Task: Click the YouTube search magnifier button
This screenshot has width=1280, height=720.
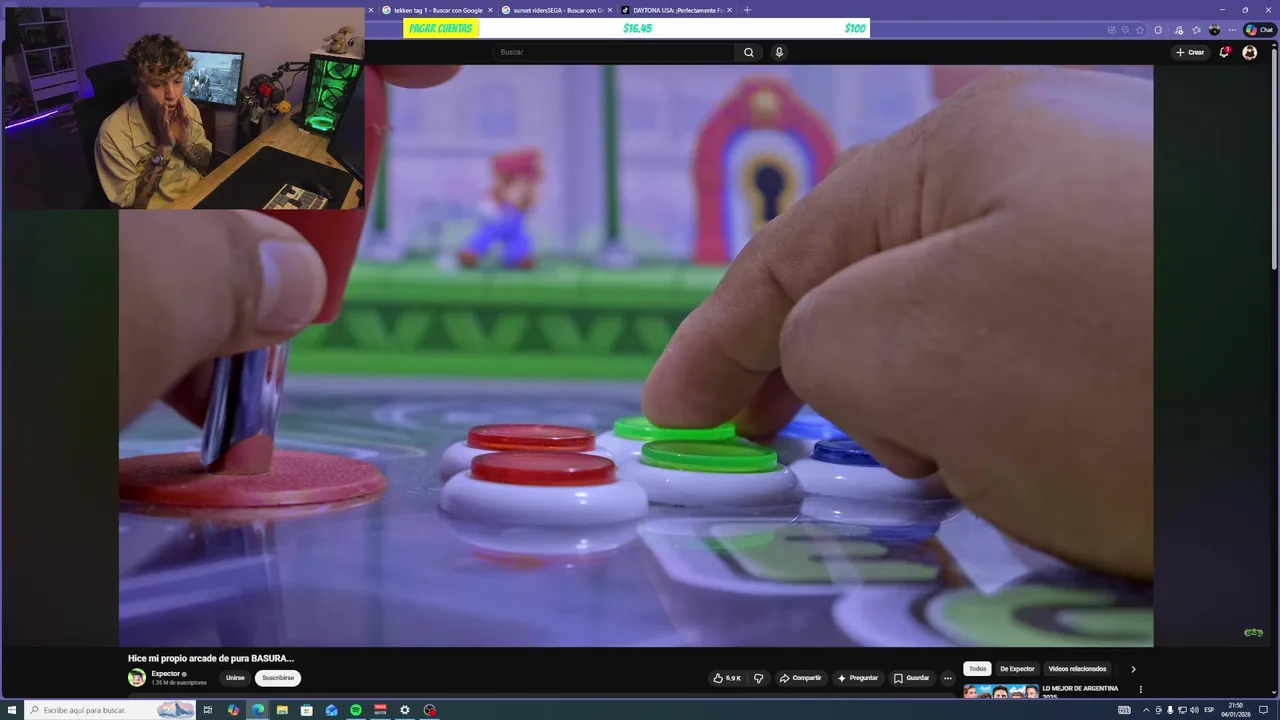Action: pyautogui.click(x=748, y=52)
